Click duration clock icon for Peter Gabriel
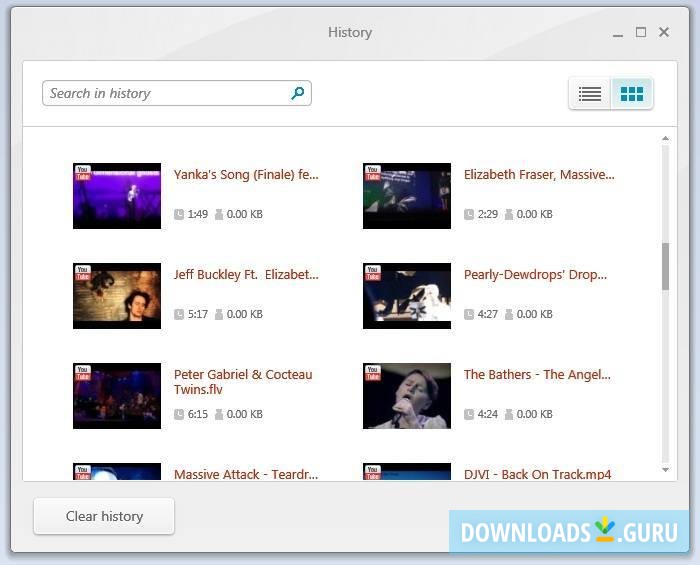Screen dimensions: 700x565 coord(179,415)
